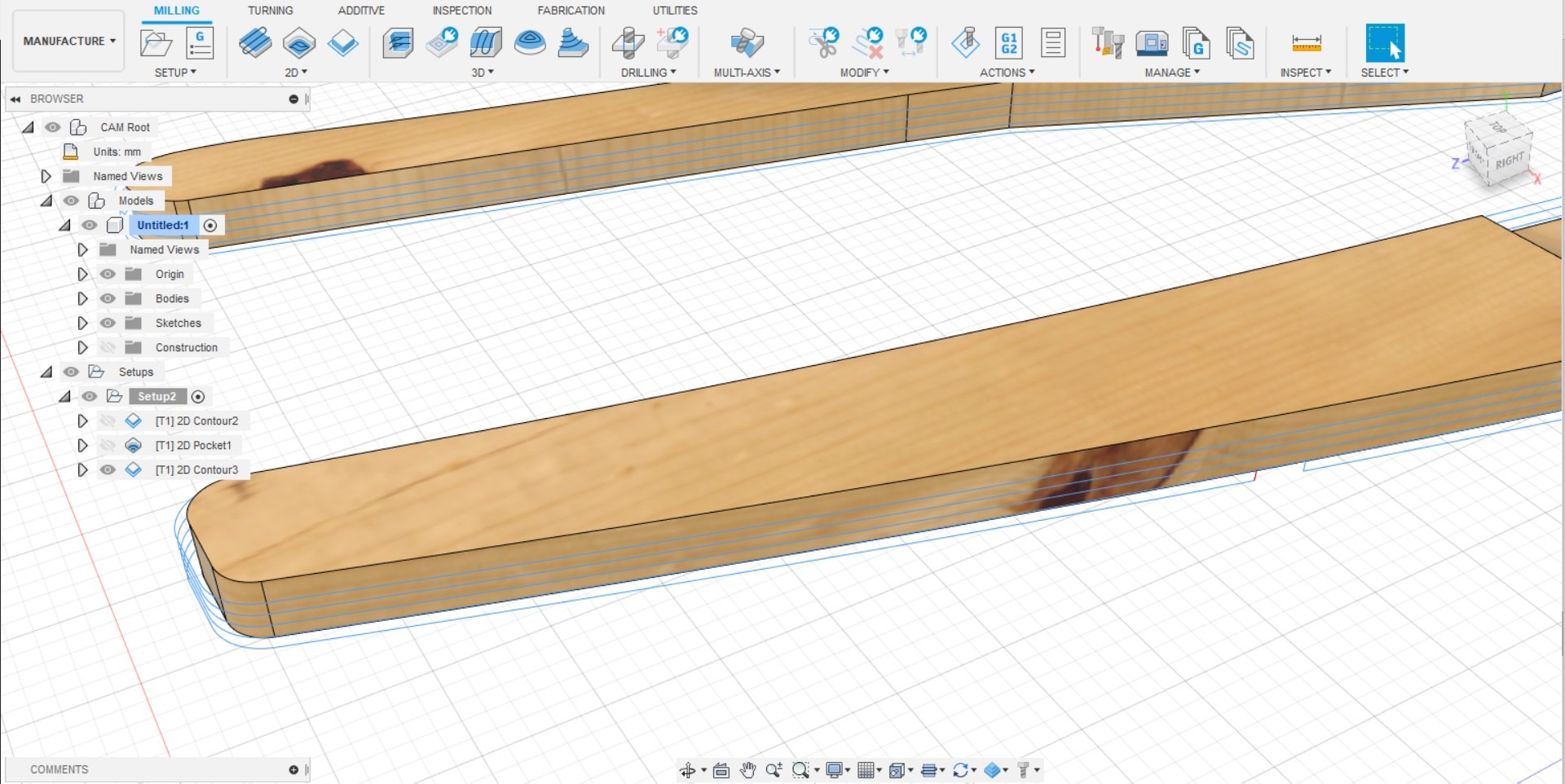Screen dimensions: 1565x784
Task: Expand the COMMENTS panel
Action: click(293, 769)
